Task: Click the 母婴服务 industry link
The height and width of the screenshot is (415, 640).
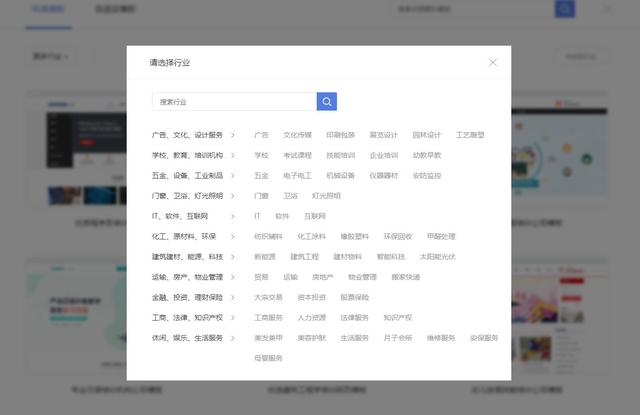Action: point(268,358)
